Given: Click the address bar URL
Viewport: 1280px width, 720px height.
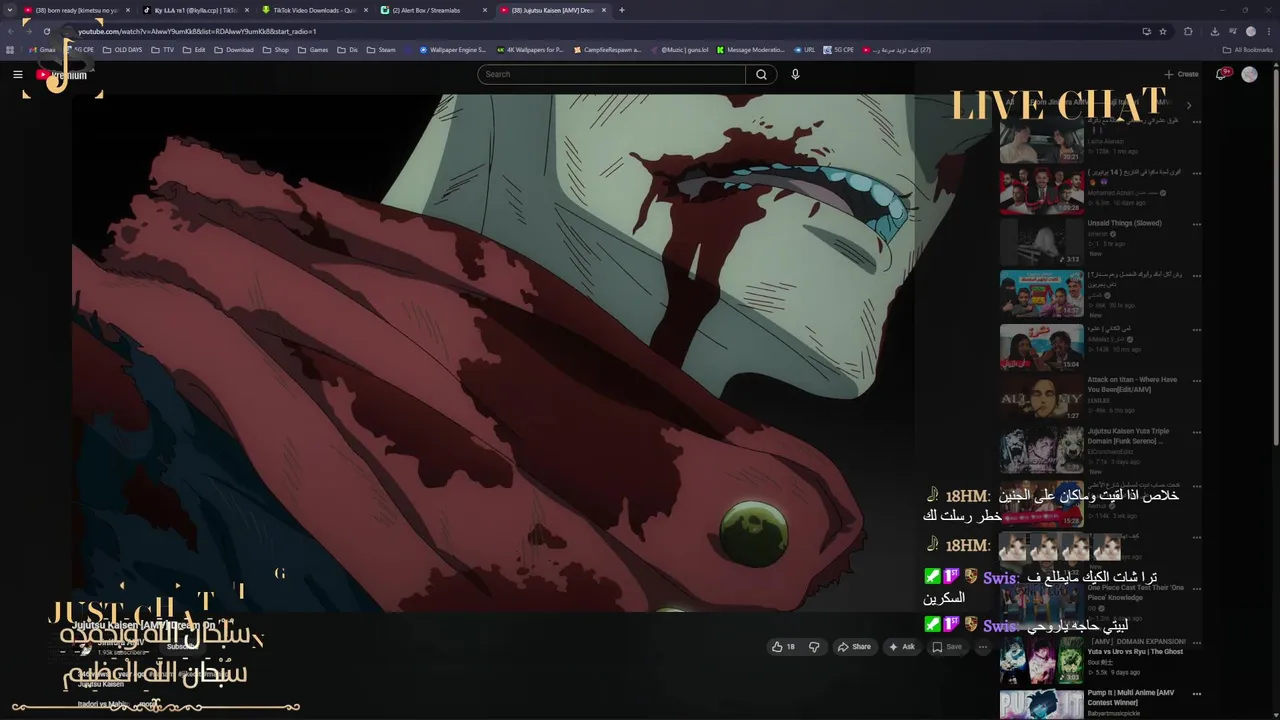Looking at the screenshot, I should [197, 31].
